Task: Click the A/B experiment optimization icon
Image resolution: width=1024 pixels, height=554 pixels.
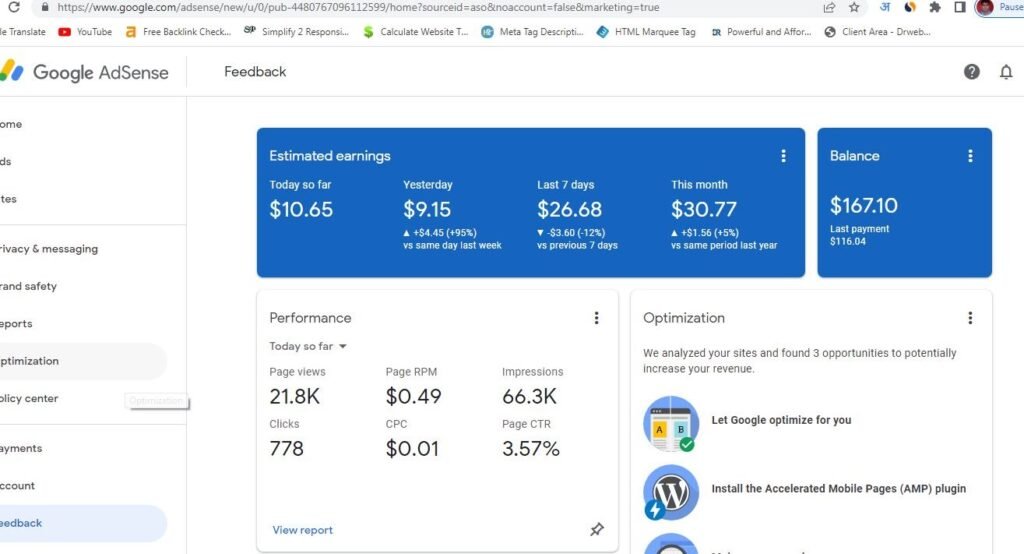Action: [x=671, y=423]
